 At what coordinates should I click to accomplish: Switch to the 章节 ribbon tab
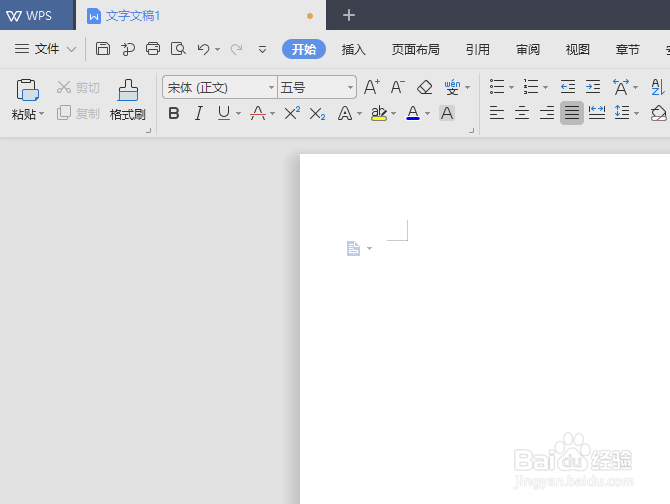coord(628,50)
